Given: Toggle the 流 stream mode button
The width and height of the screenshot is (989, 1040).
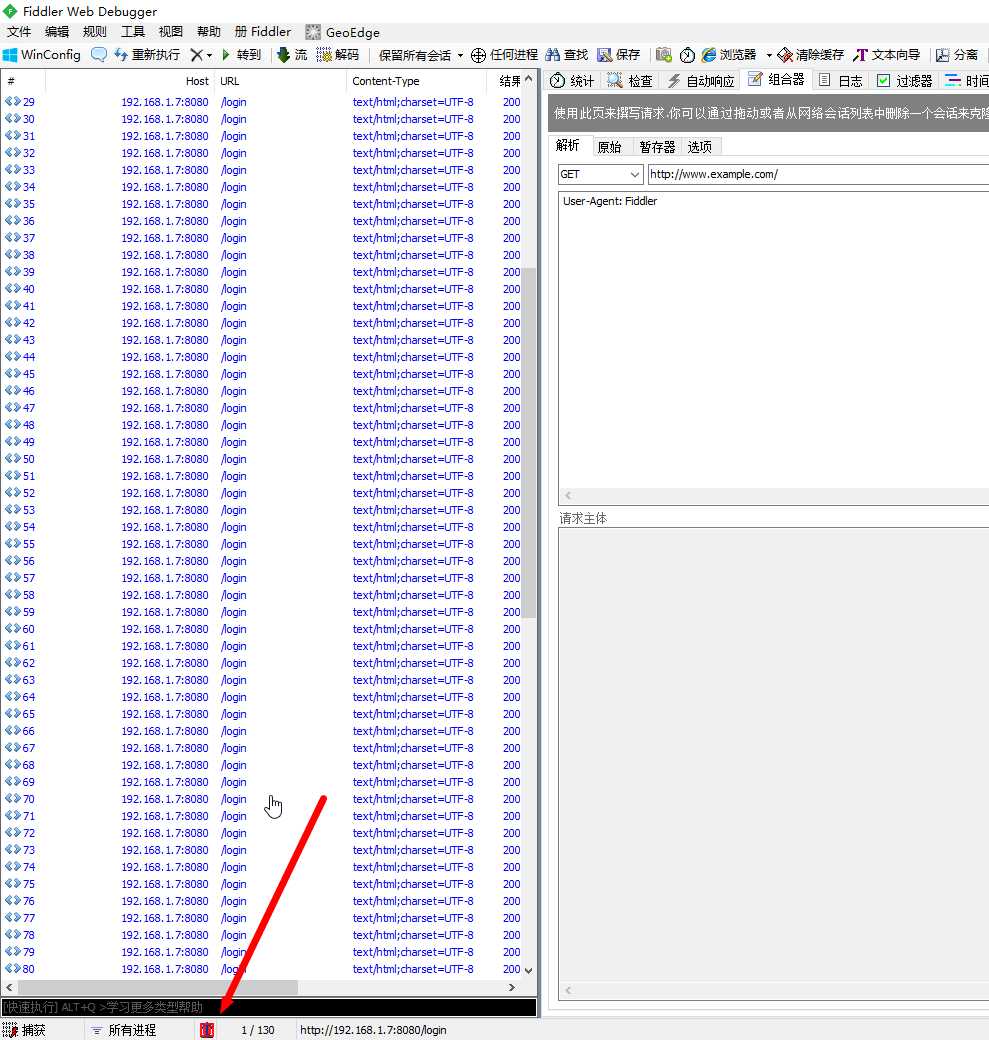Looking at the screenshot, I should point(292,54).
